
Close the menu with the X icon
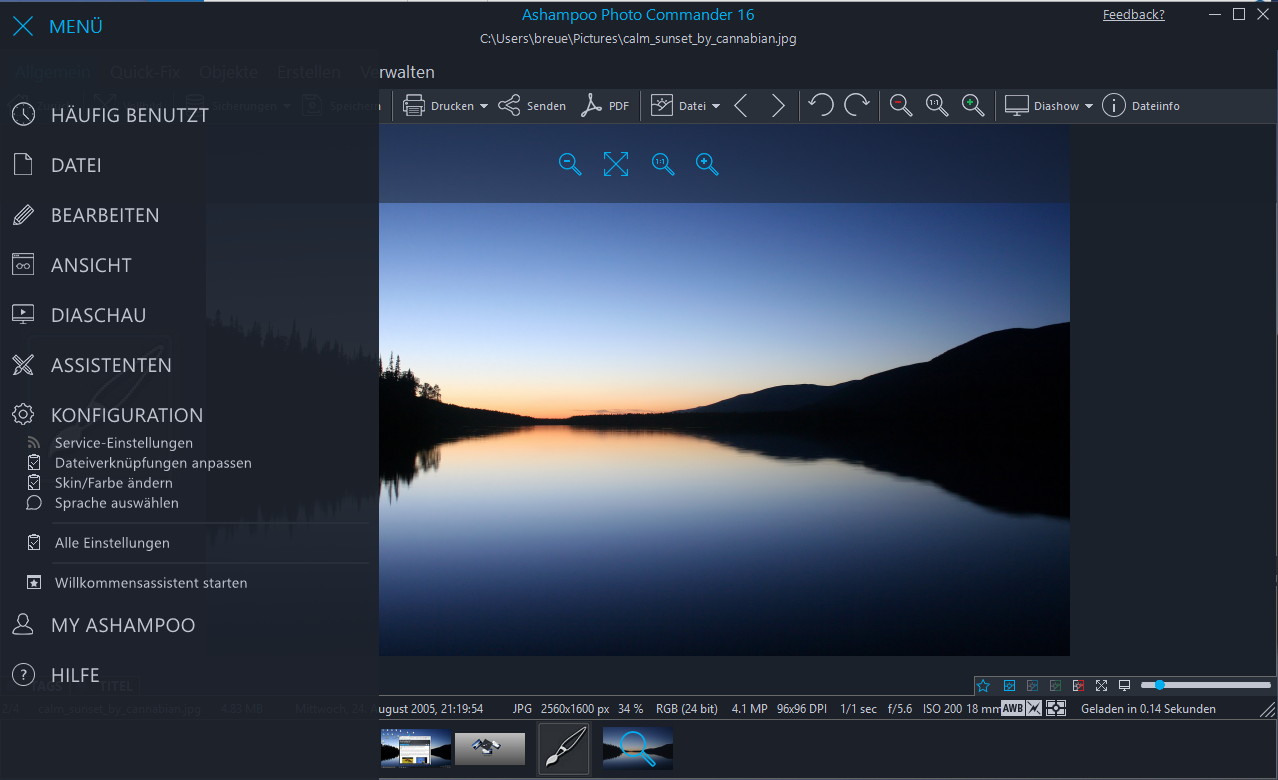tap(23, 27)
